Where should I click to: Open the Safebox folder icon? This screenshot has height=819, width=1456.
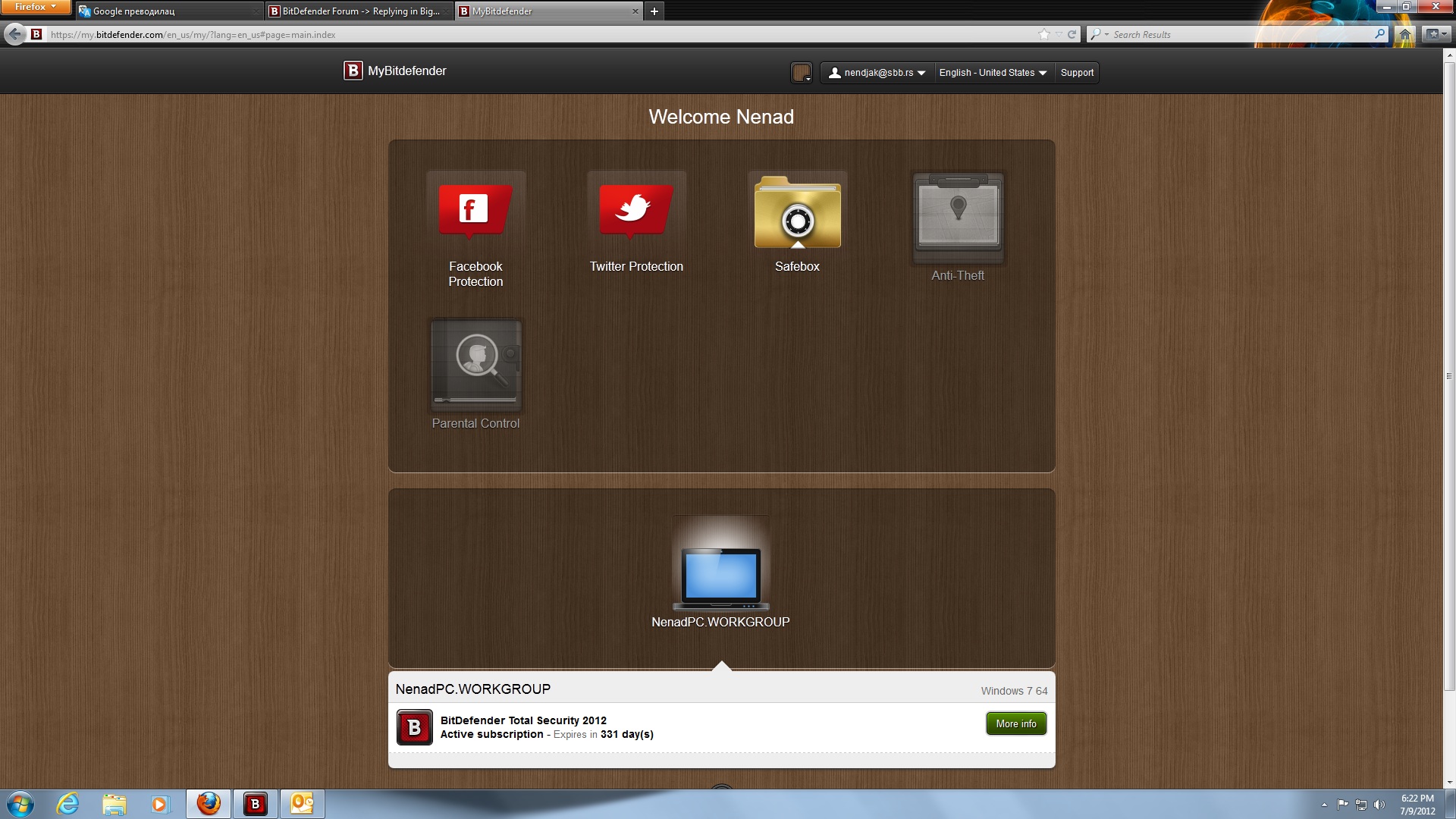click(797, 212)
